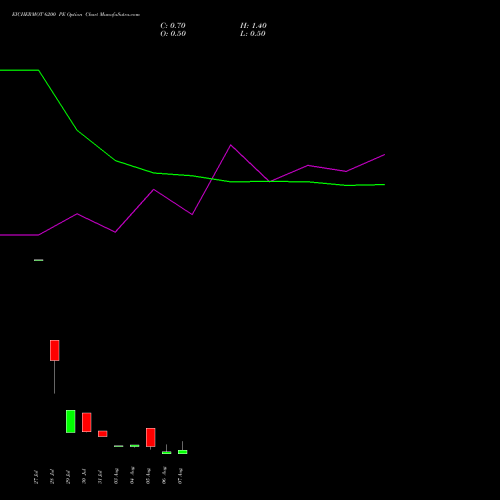
Task: Click the 28 Jul date label
Action: pyautogui.click(x=52, y=477)
